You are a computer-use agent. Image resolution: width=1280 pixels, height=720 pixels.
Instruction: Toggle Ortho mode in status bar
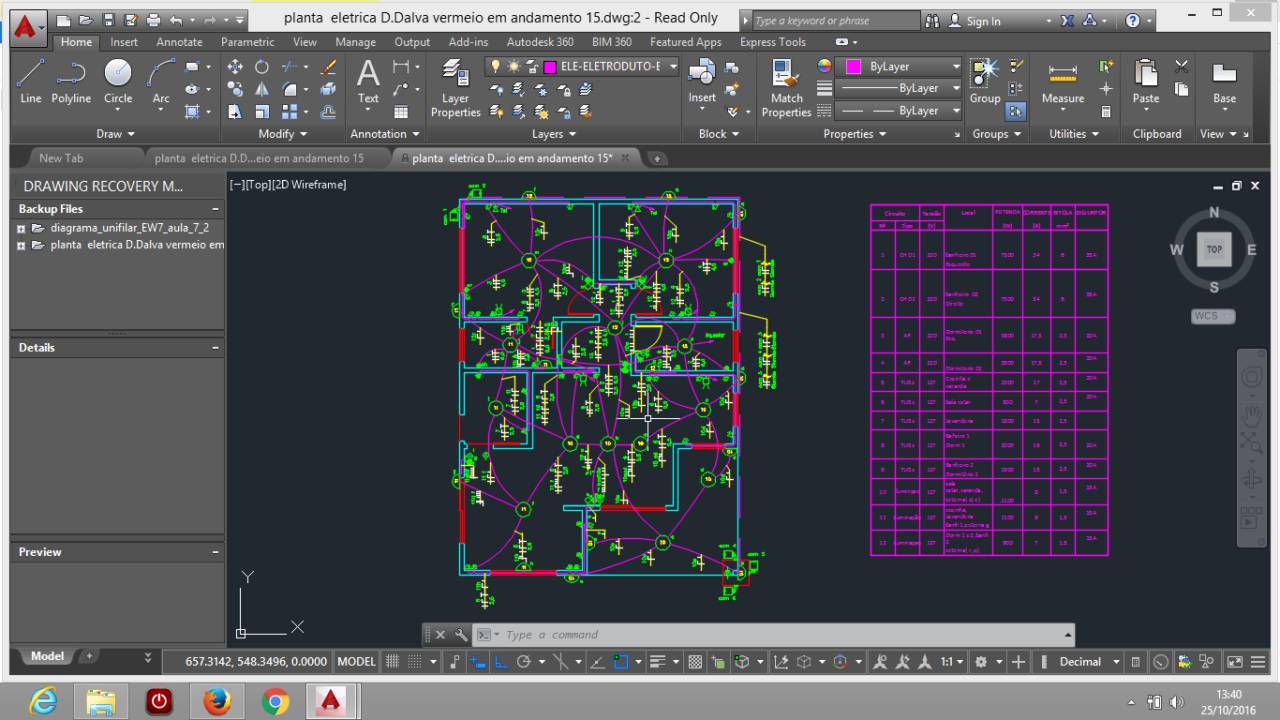pos(501,662)
